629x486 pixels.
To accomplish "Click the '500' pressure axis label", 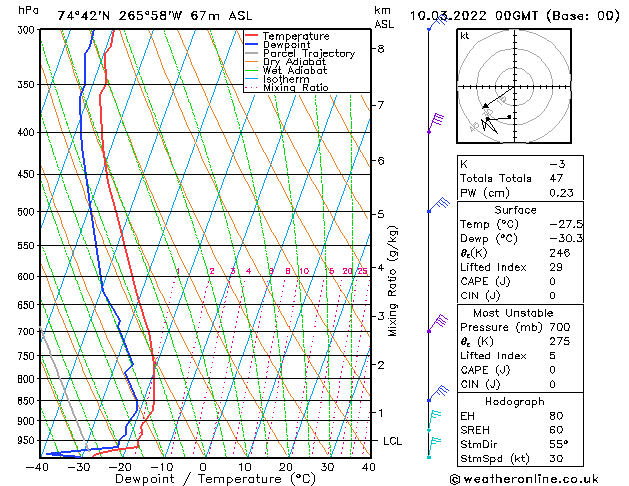I will [x=28, y=212].
